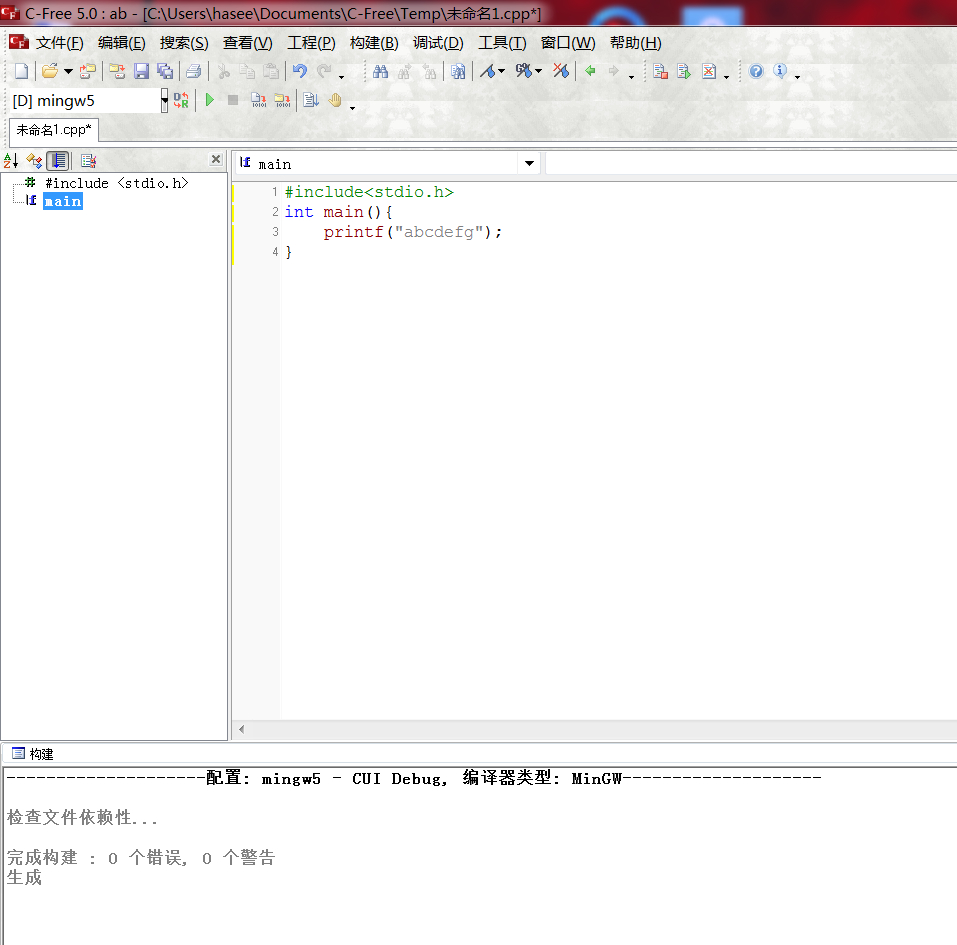
Task: Click the document with red X icon
Action: click(709, 71)
